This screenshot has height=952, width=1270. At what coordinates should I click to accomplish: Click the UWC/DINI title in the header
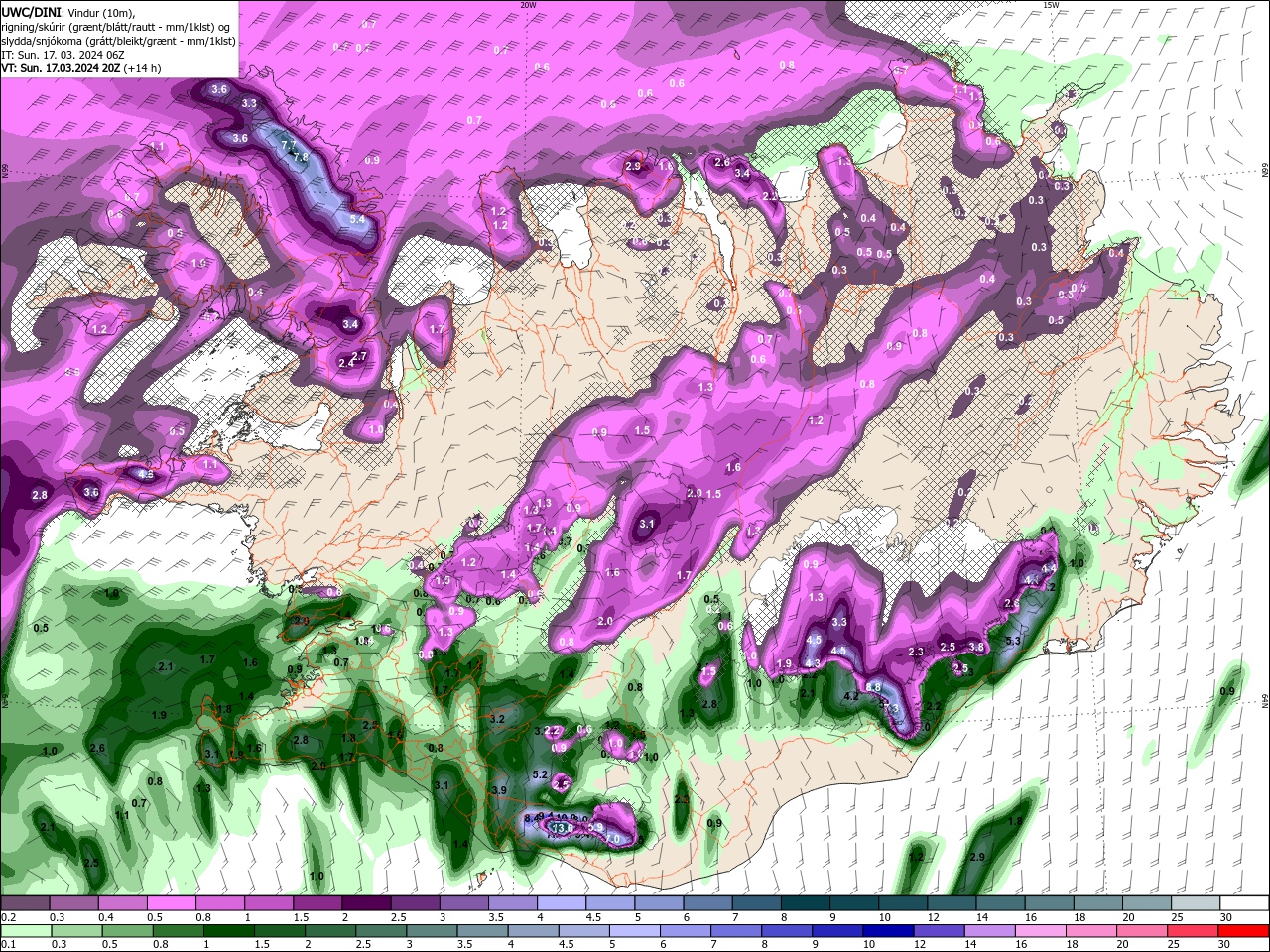(32, 11)
